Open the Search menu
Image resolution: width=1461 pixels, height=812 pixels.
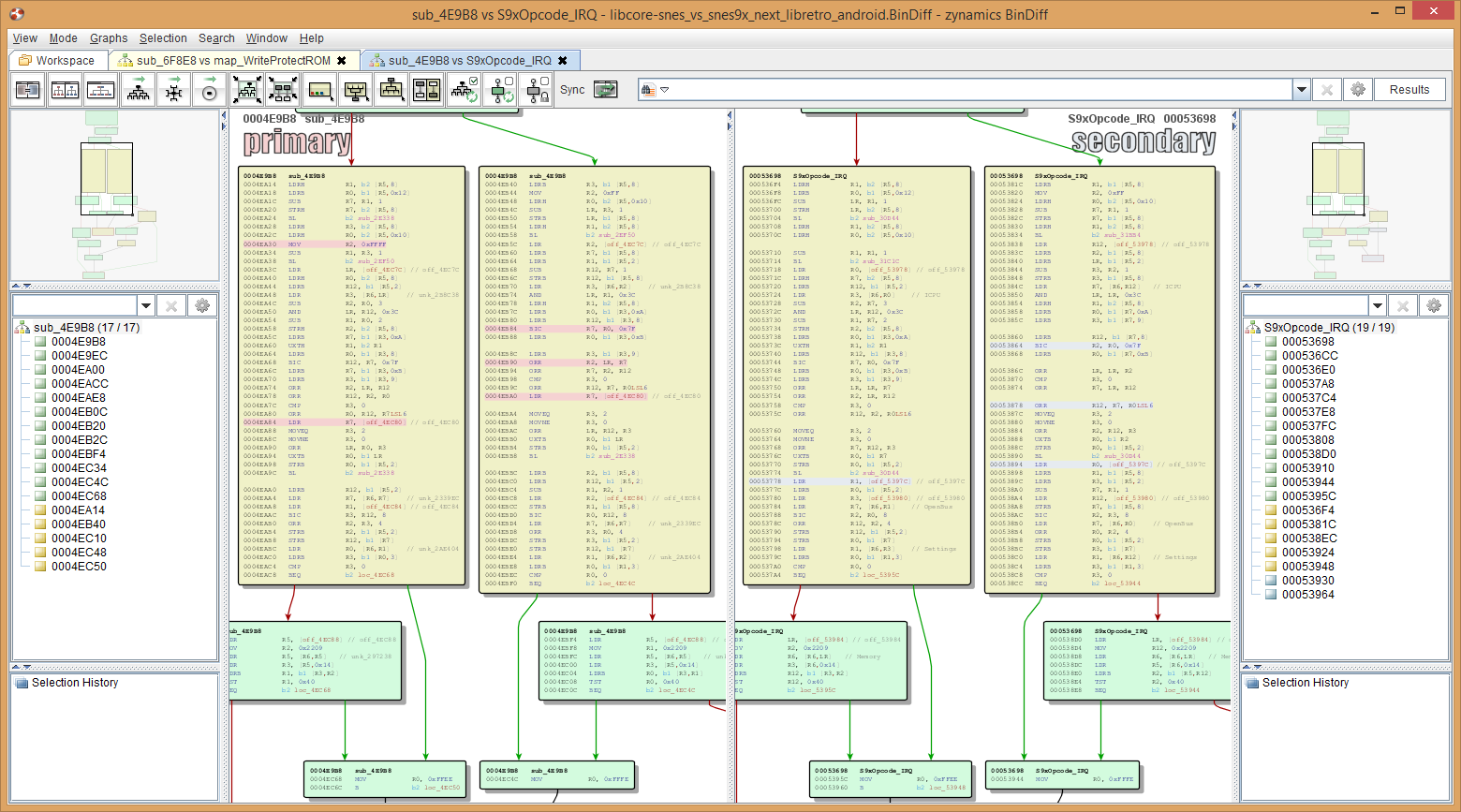pos(216,38)
